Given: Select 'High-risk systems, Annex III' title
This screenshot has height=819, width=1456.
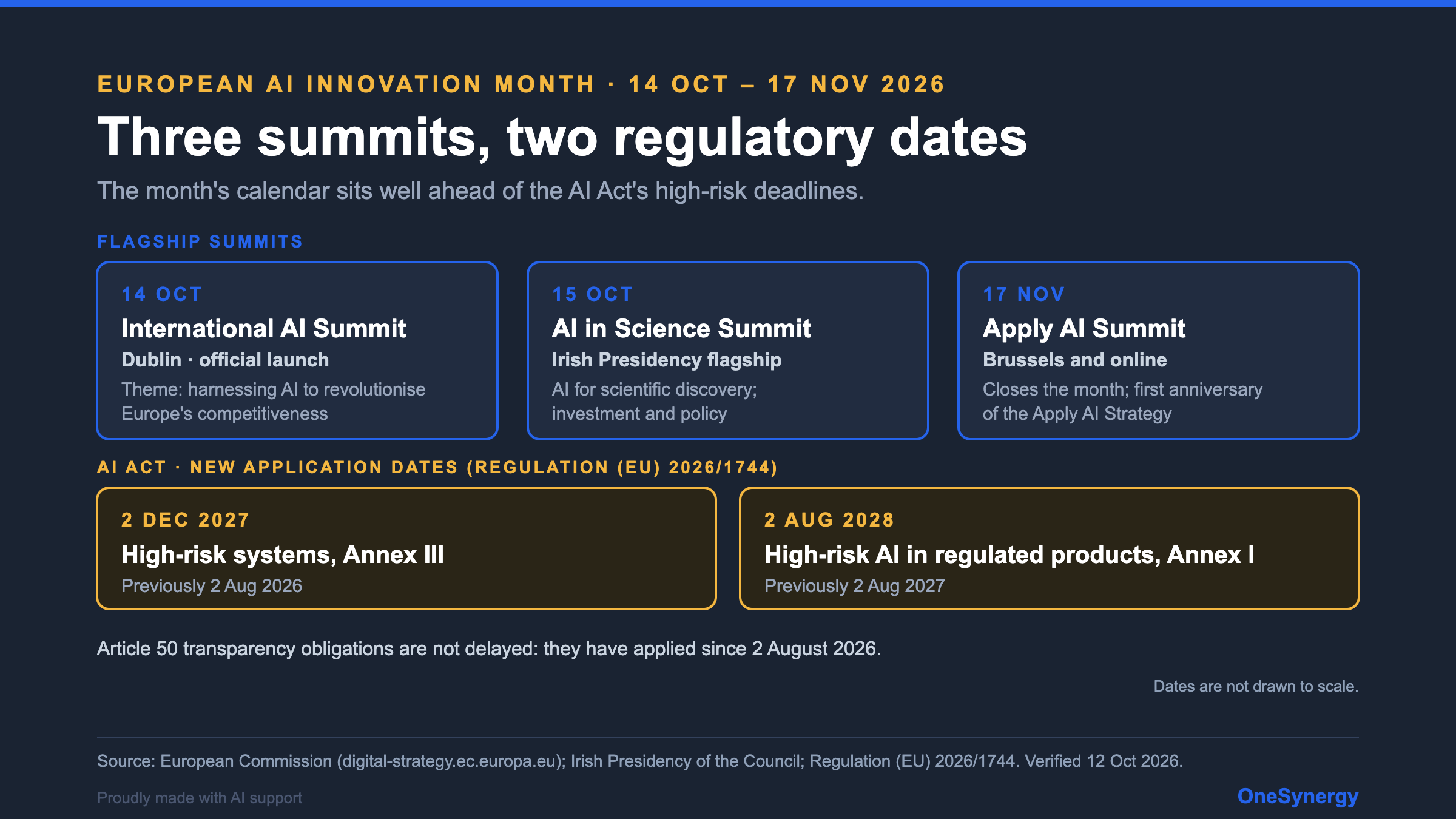Looking at the screenshot, I should click(283, 555).
